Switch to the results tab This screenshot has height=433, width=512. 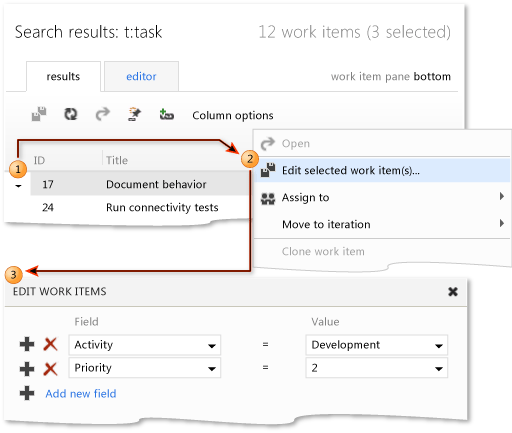click(63, 76)
